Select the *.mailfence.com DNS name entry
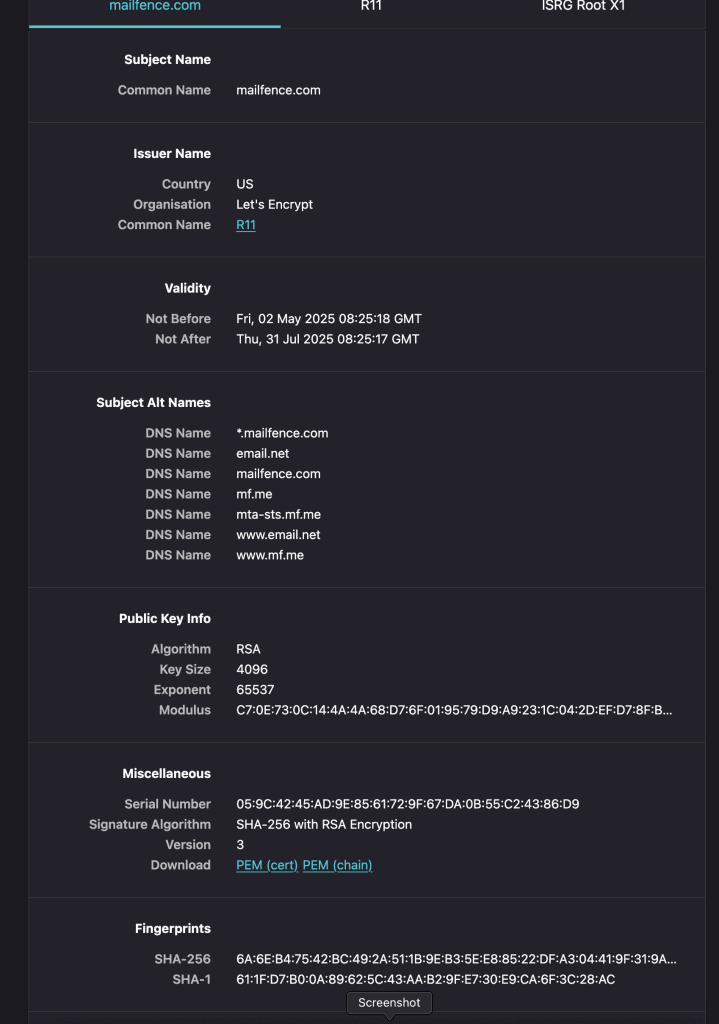 pyautogui.click(x=282, y=433)
